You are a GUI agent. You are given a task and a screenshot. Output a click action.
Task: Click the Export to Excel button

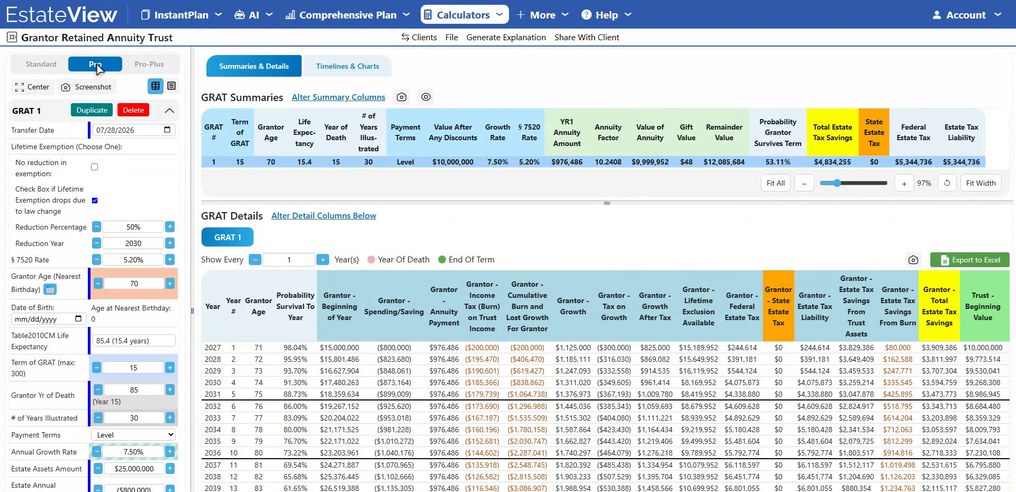pyautogui.click(x=970, y=260)
